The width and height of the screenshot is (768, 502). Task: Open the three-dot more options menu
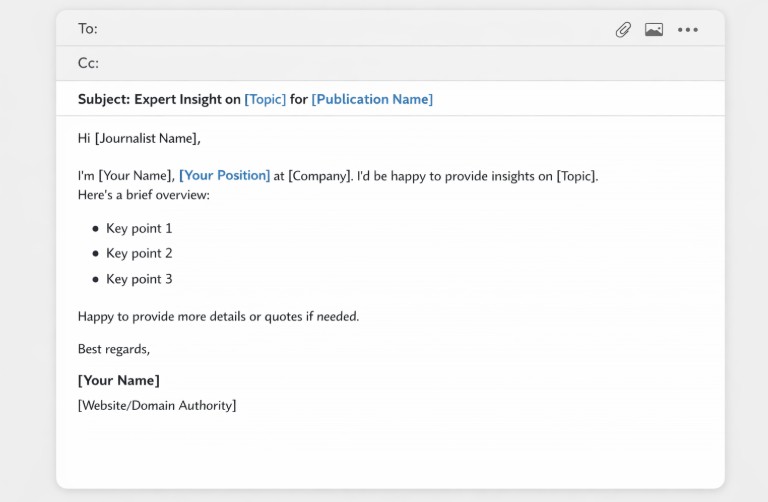click(687, 30)
